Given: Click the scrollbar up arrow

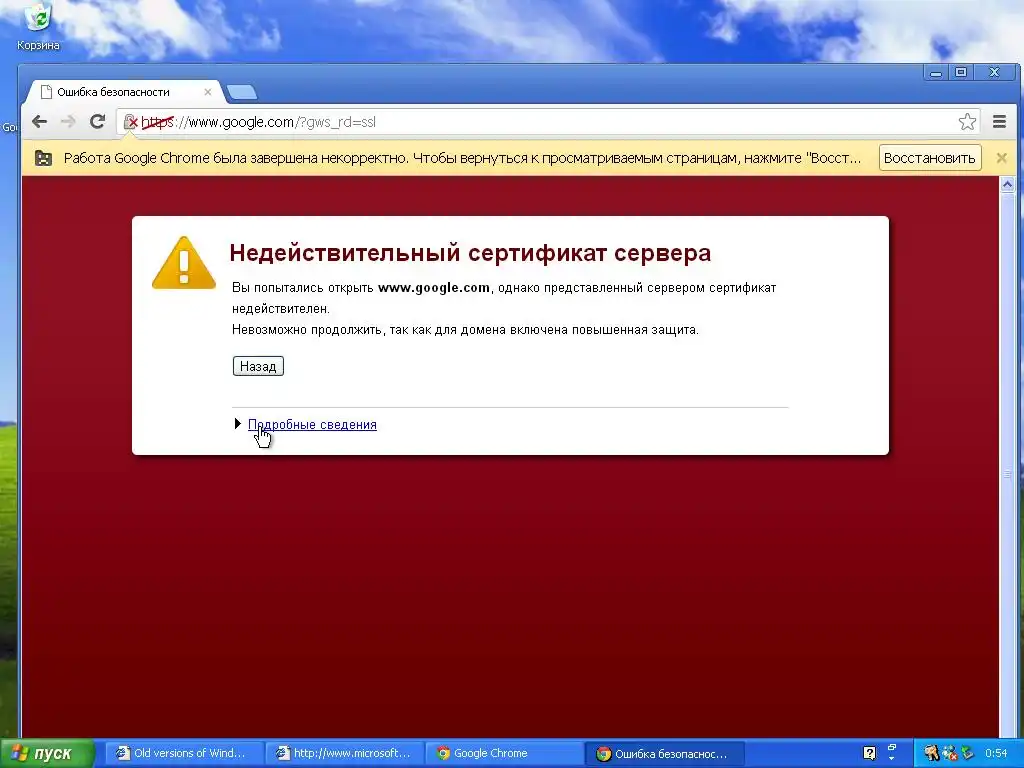Looking at the screenshot, I should (x=1007, y=185).
